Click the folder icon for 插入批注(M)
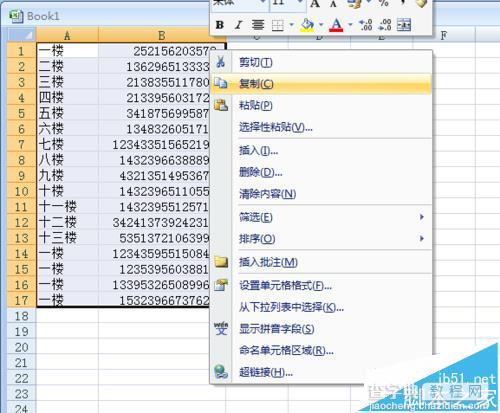500x413 pixels. pyautogui.click(x=221, y=262)
